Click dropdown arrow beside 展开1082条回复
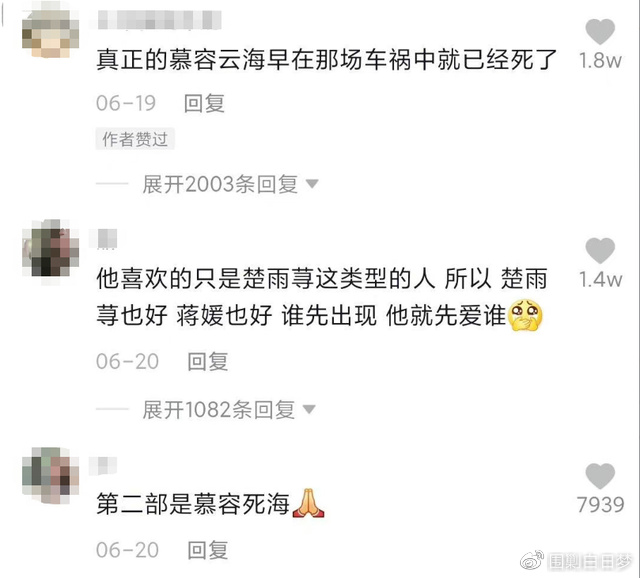This screenshot has width=640, height=578. coord(309,409)
